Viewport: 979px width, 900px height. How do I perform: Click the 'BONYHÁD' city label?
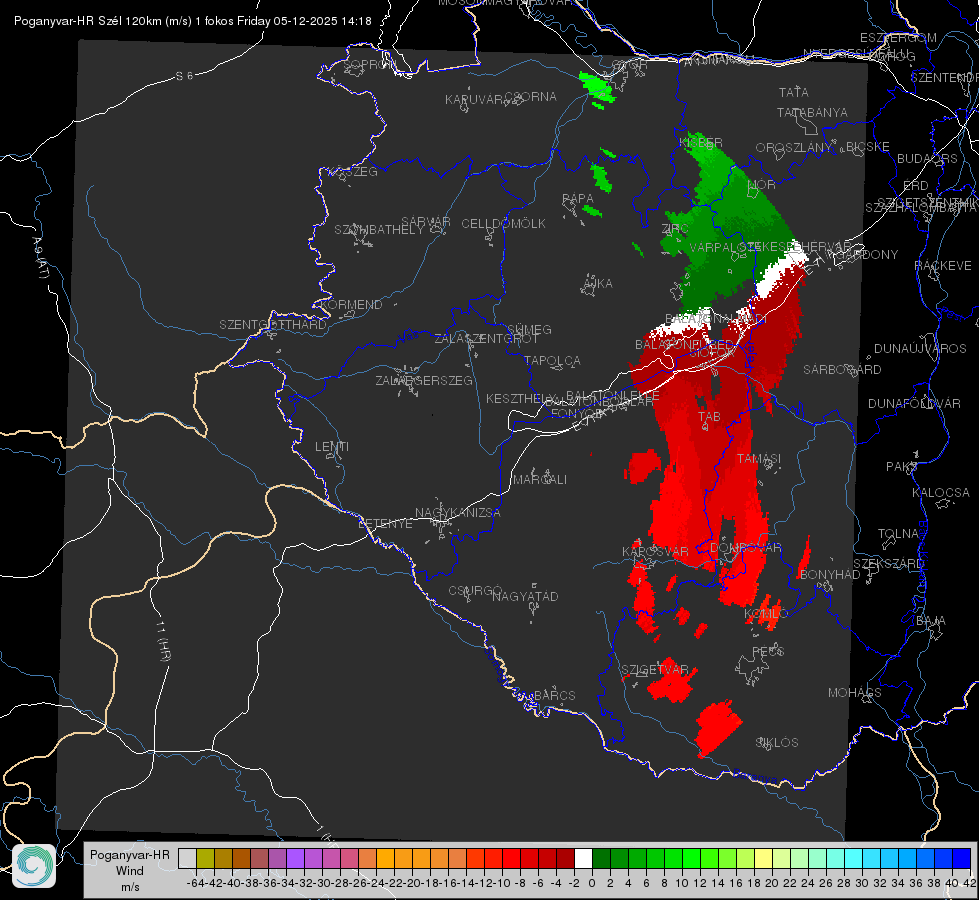(x=830, y=575)
